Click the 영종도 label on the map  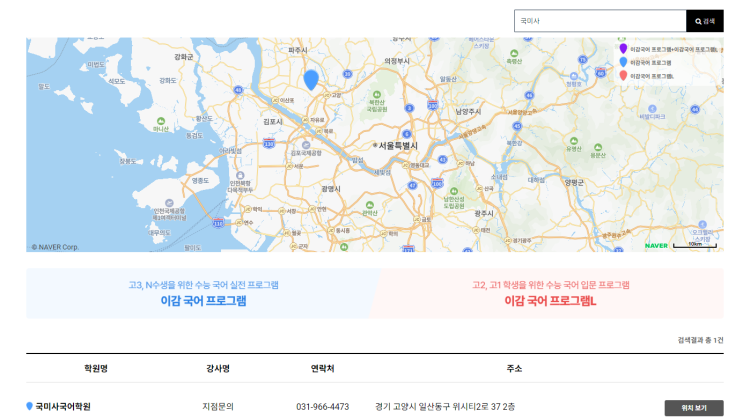pos(200,181)
